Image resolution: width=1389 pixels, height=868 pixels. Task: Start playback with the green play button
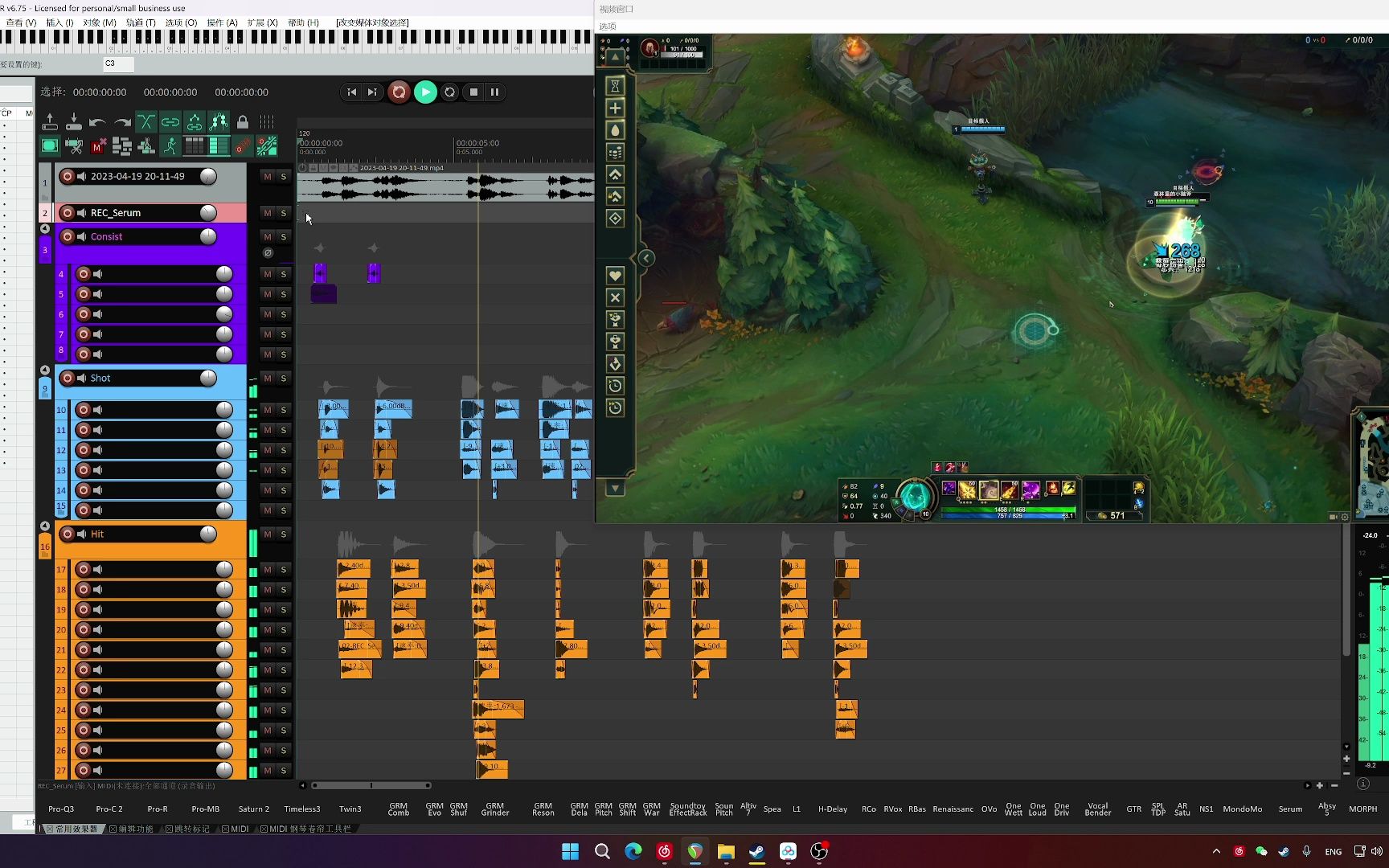click(x=425, y=92)
